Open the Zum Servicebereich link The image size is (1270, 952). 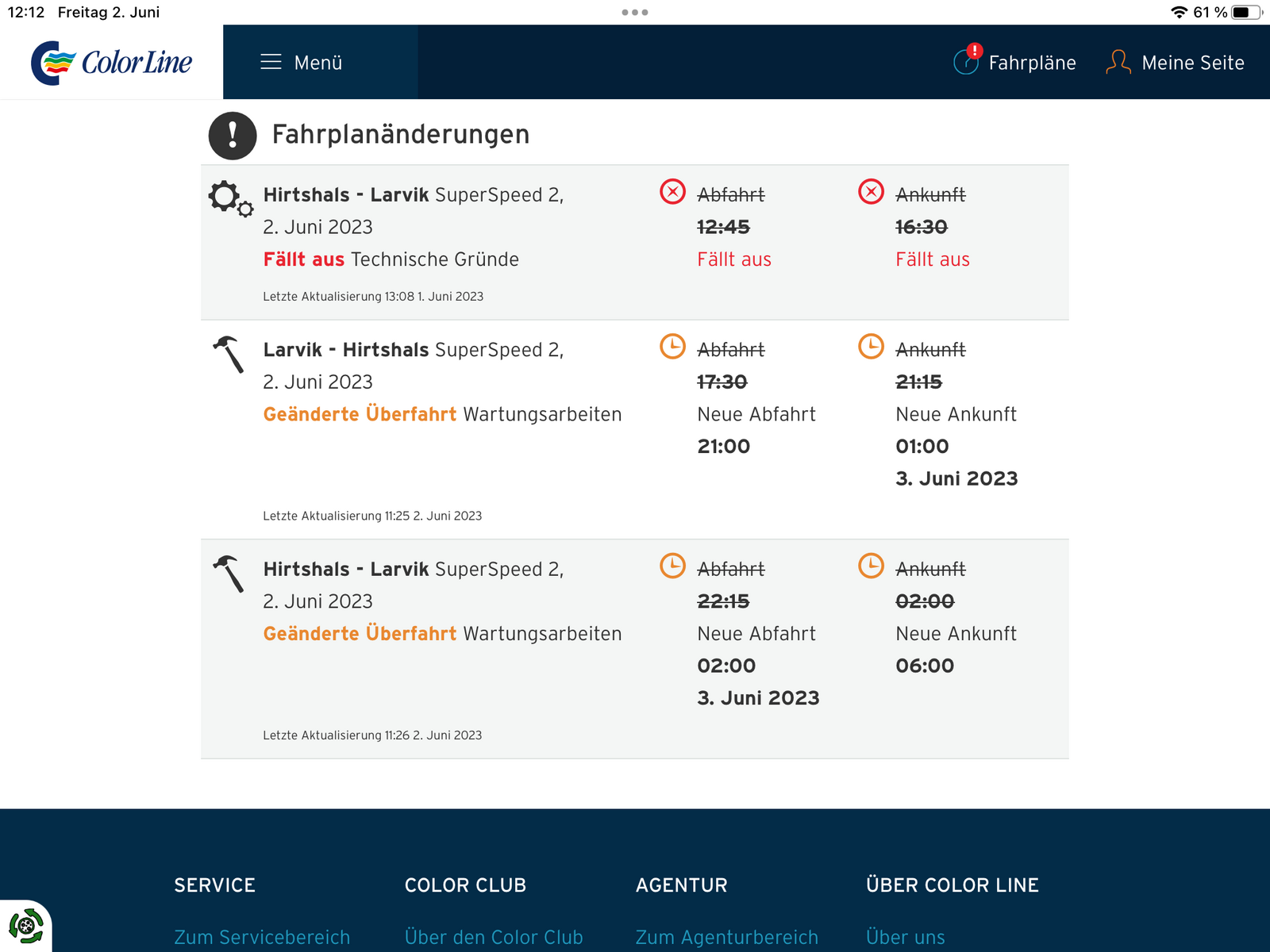coord(262,937)
